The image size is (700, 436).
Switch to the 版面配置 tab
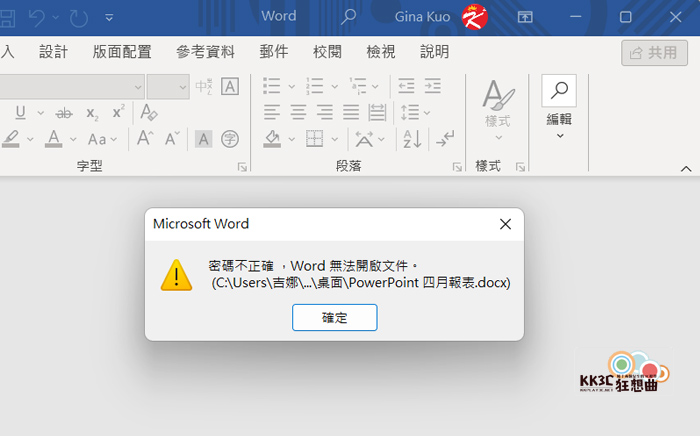tap(122, 52)
